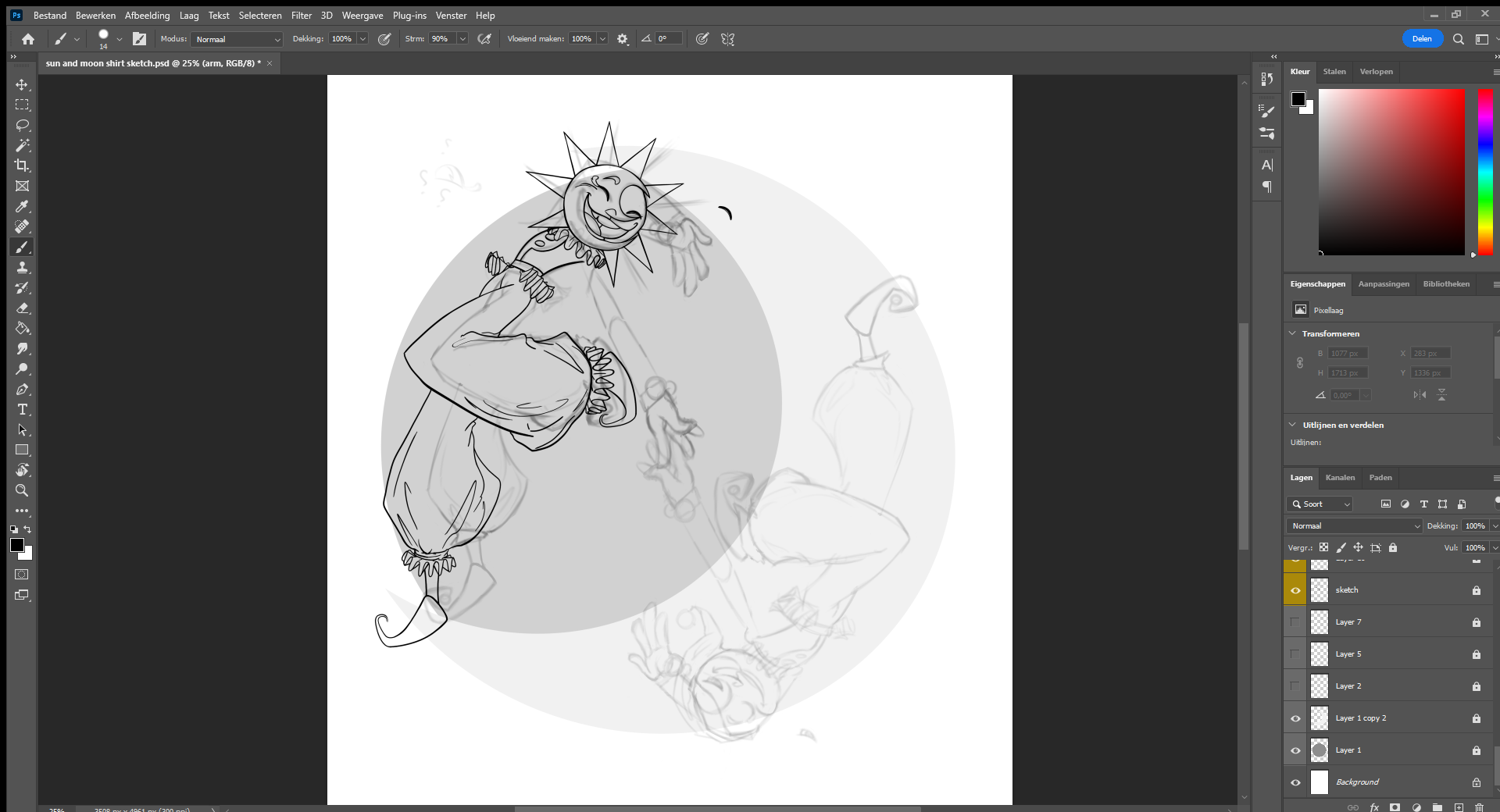Image resolution: width=1500 pixels, height=812 pixels.
Task: Select the Crop tool
Action: (x=22, y=166)
